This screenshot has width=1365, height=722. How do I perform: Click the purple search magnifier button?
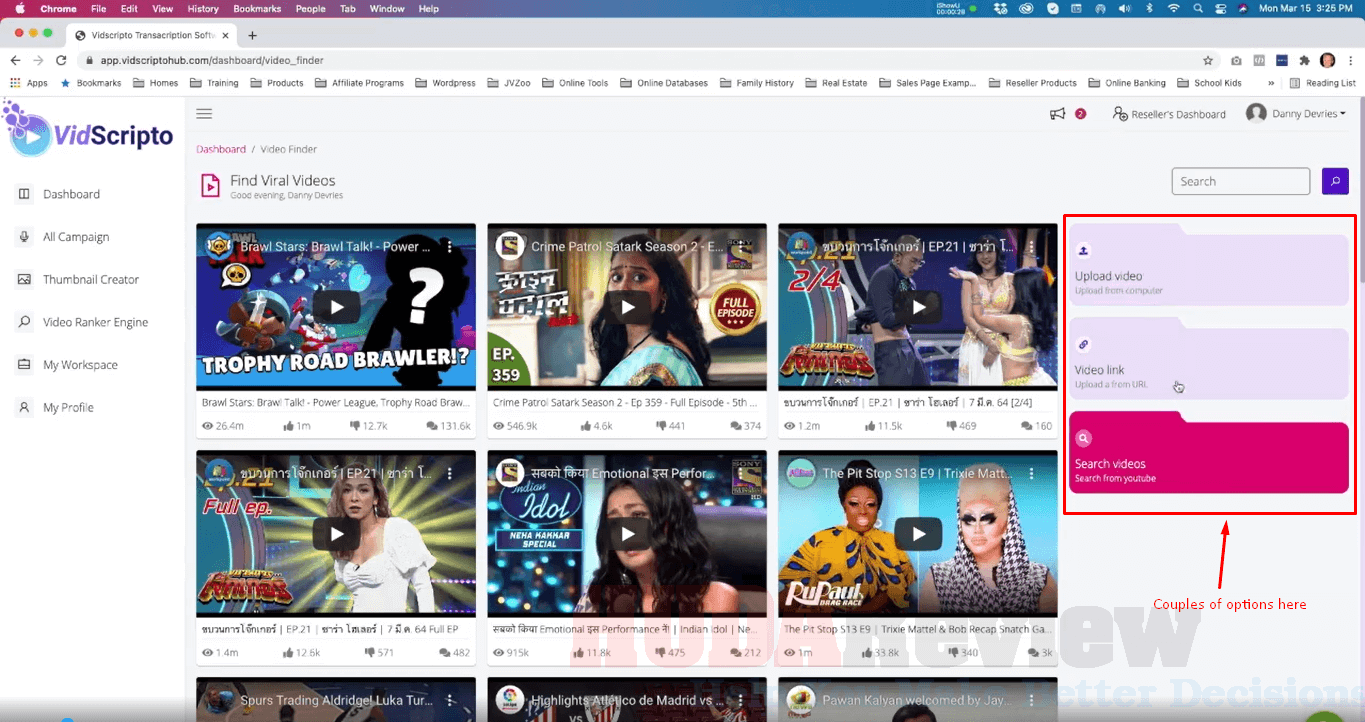(1335, 181)
